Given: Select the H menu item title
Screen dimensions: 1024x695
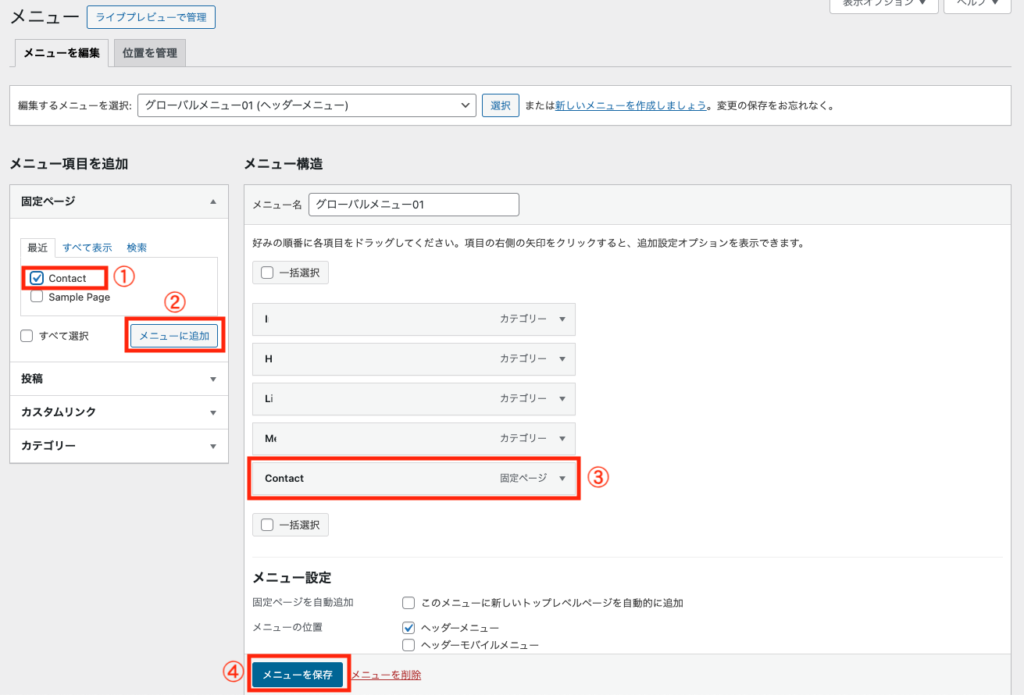Looking at the screenshot, I should pos(268,359).
